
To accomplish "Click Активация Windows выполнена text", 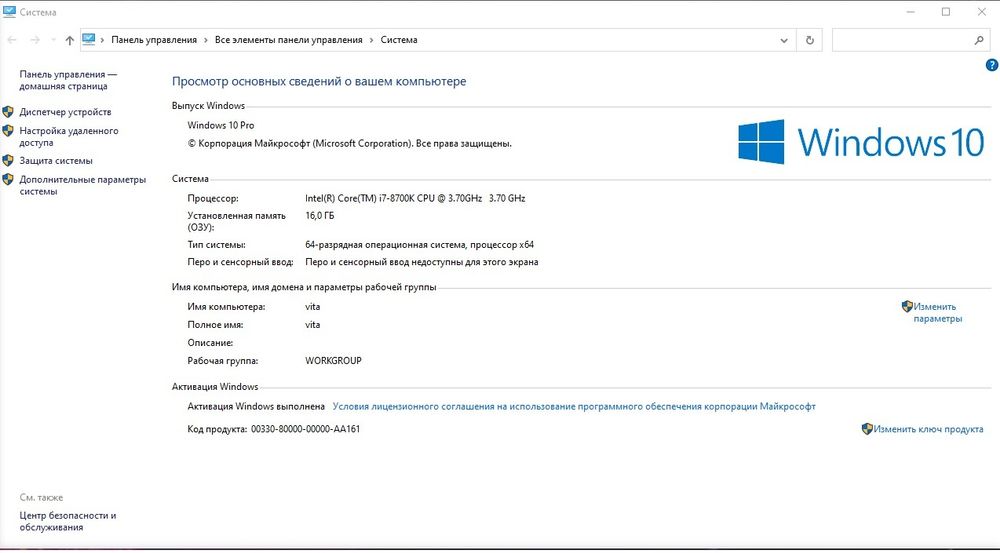I will click(x=256, y=406).
